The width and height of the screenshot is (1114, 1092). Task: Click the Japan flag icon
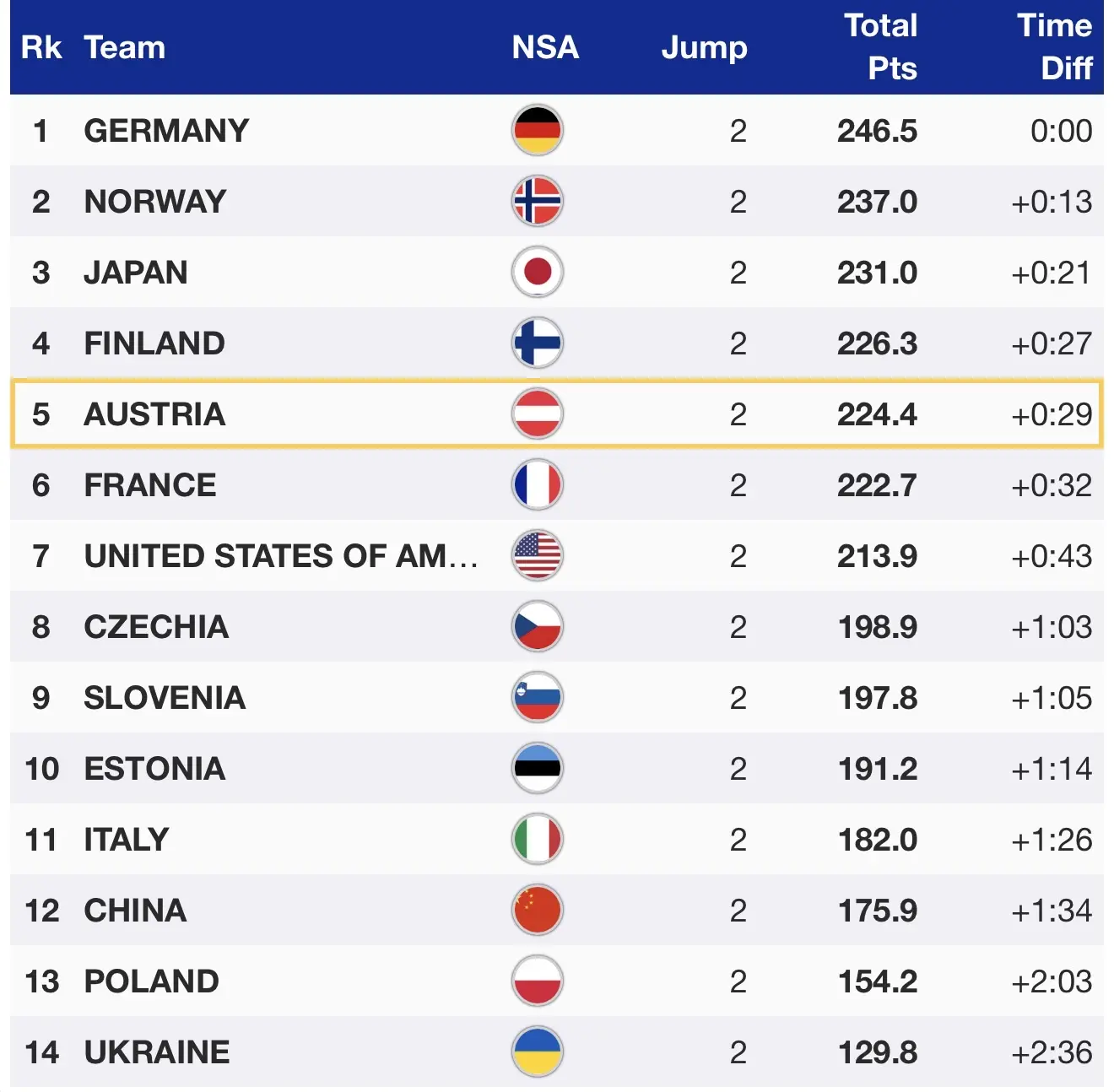pyautogui.click(x=538, y=273)
